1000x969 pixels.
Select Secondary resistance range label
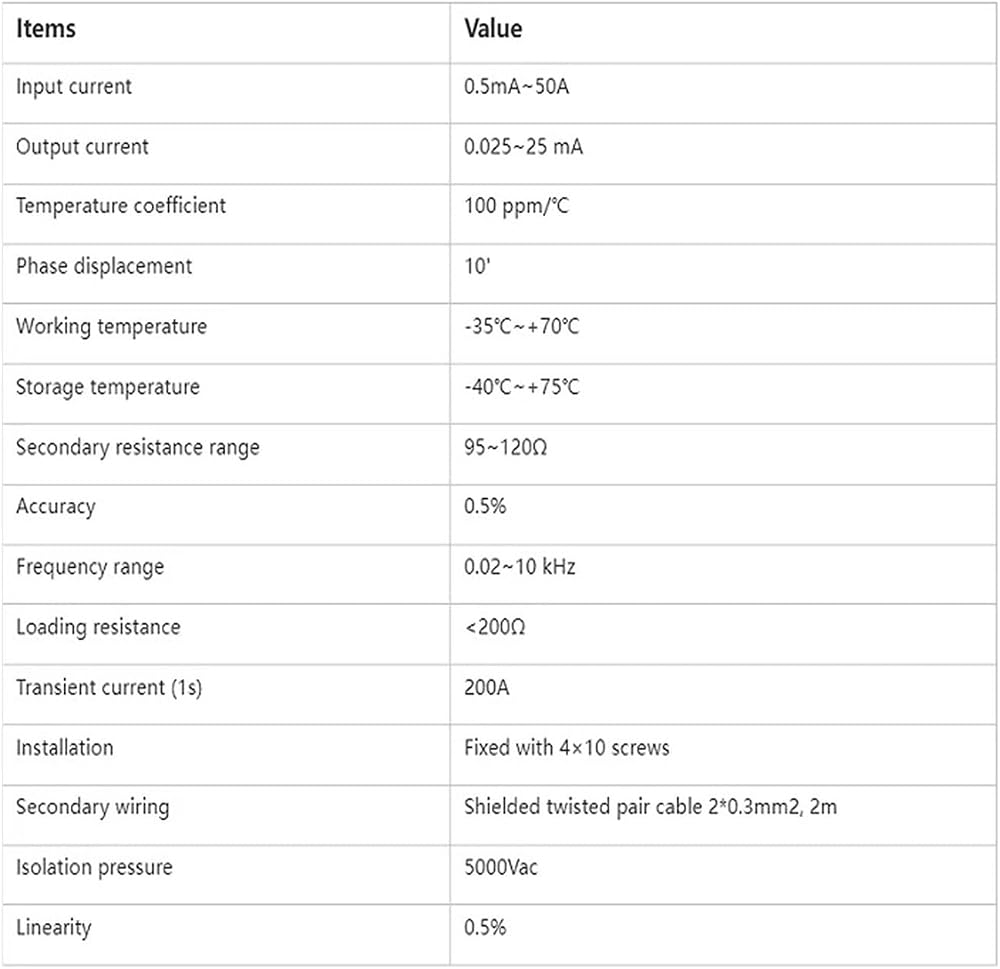tap(138, 447)
